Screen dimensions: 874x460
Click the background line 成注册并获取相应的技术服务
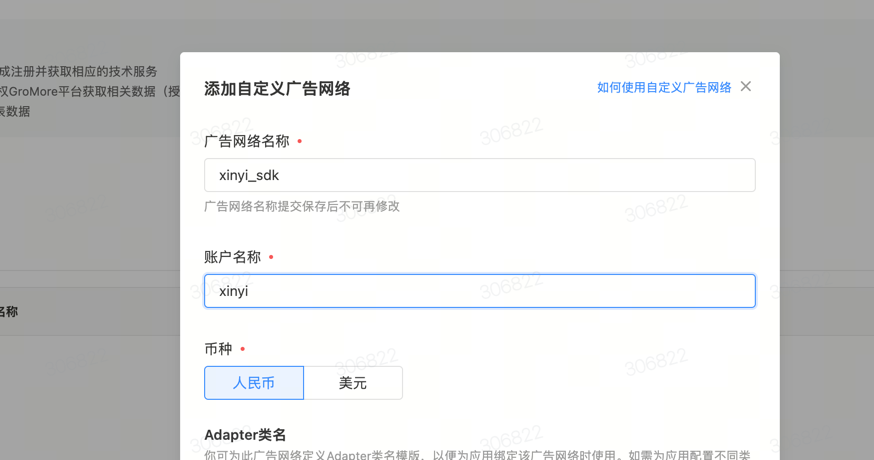79,72
